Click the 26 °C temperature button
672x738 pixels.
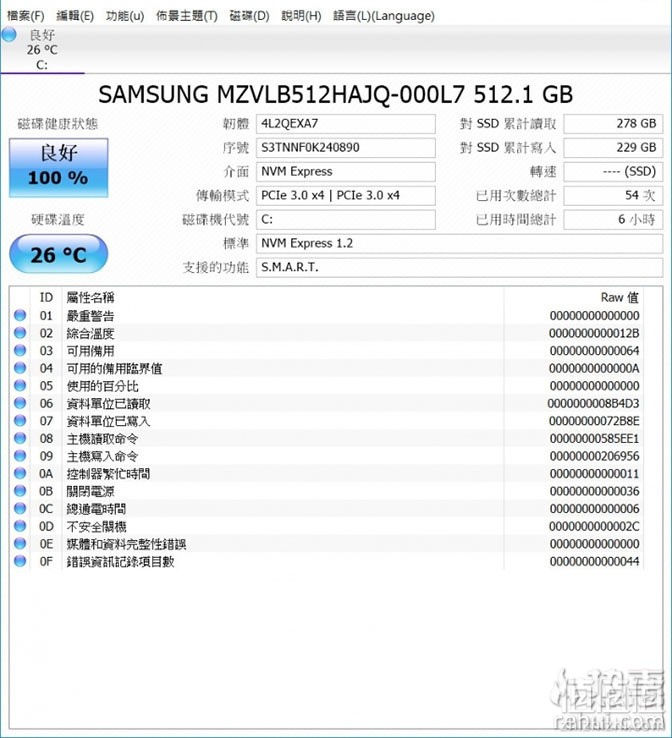[59, 254]
